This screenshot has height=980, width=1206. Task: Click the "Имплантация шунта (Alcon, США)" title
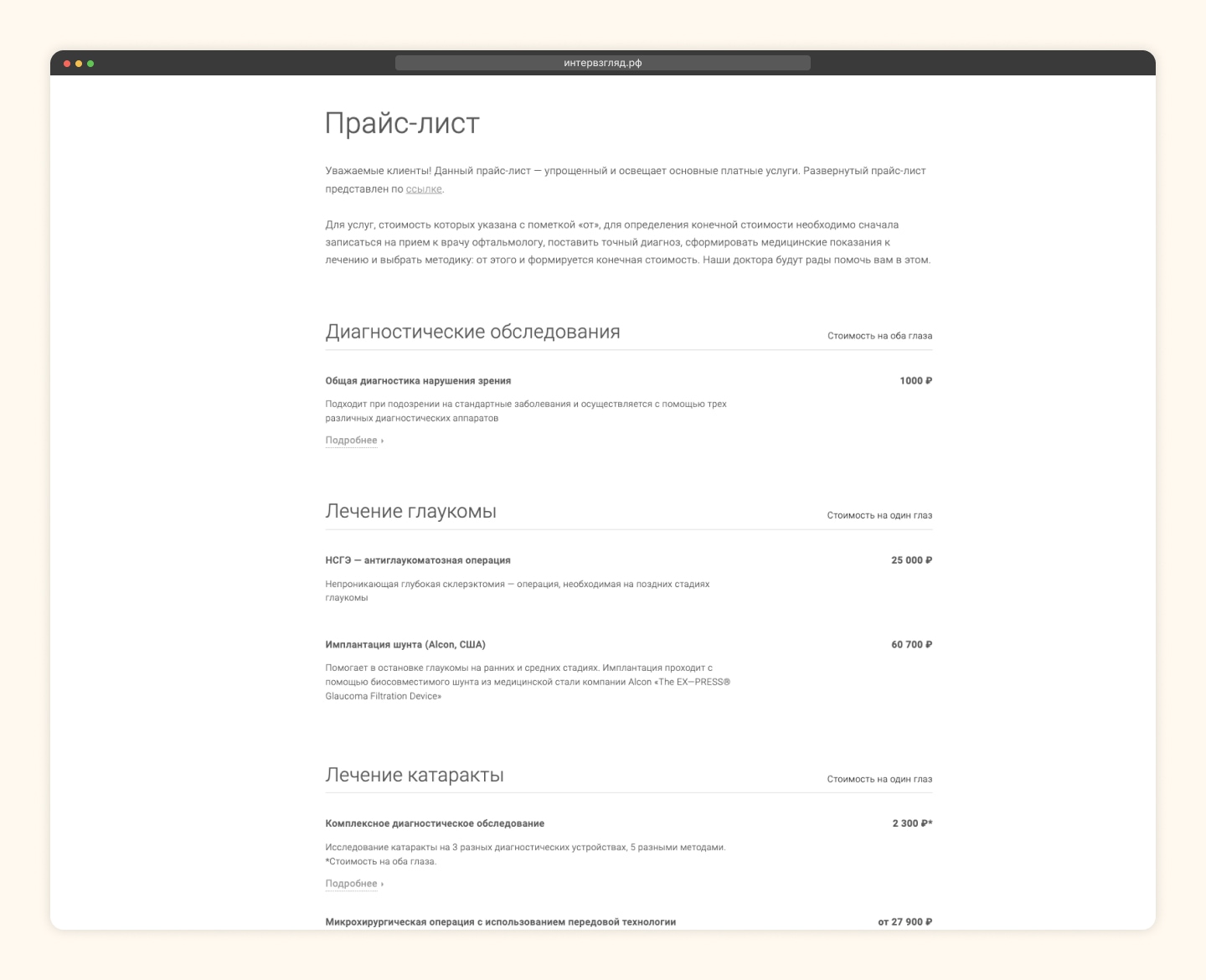tap(405, 645)
